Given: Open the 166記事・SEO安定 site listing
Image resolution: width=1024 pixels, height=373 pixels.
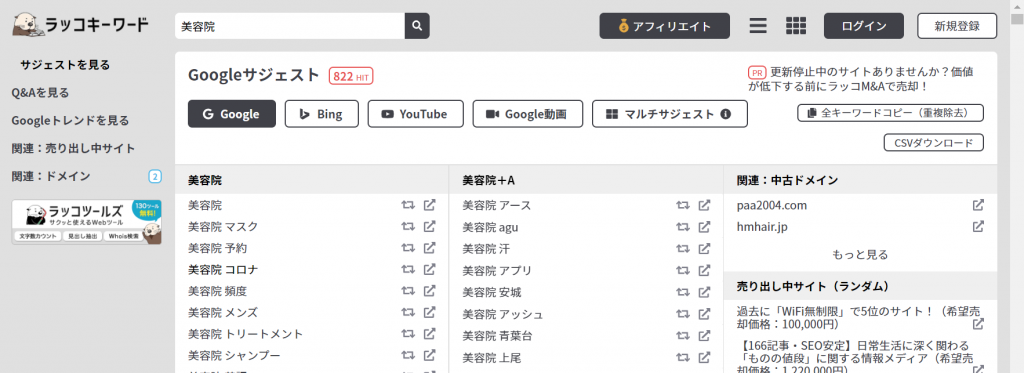Looking at the screenshot, I should click(x=854, y=359).
